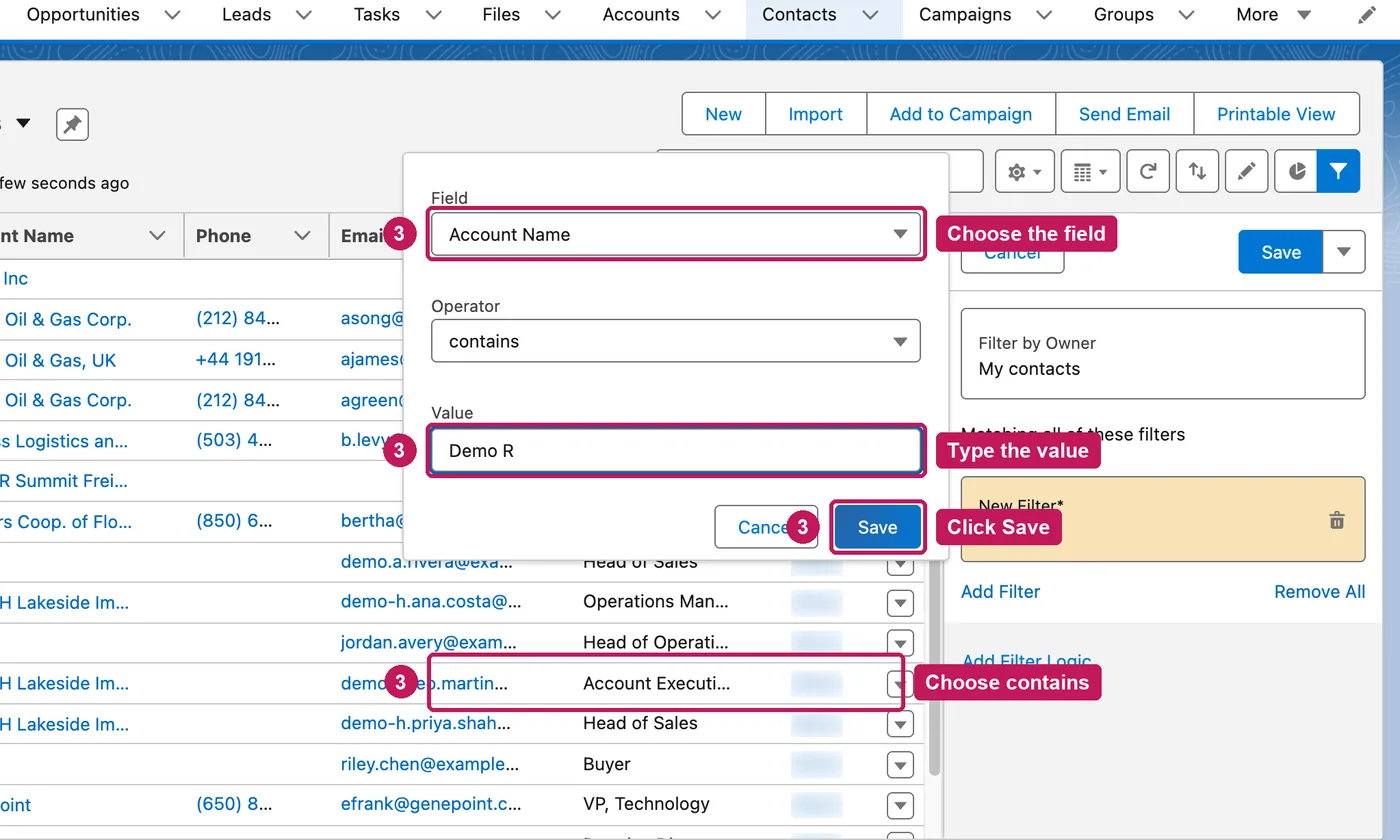Refresh the contacts list
This screenshot has height=840, width=1400.
coord(1148,172)
